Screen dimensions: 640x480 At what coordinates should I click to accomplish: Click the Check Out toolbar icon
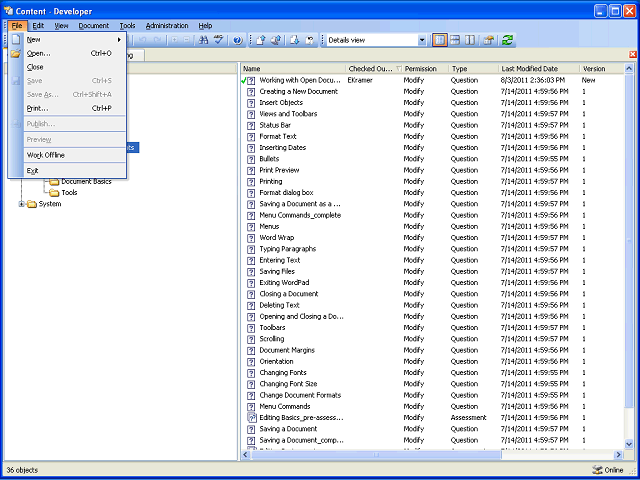pyautogui.click(x=295, y=40)
